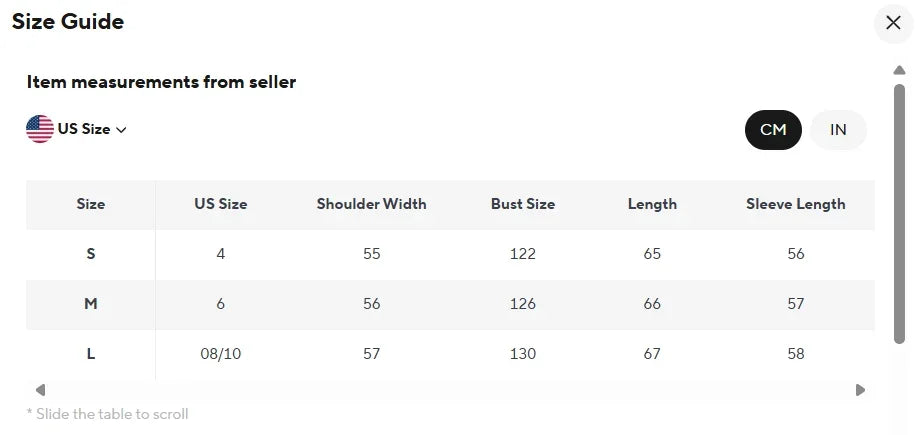Click the vertical scrollbar thumb
The image size is (920, 435).
899,214
